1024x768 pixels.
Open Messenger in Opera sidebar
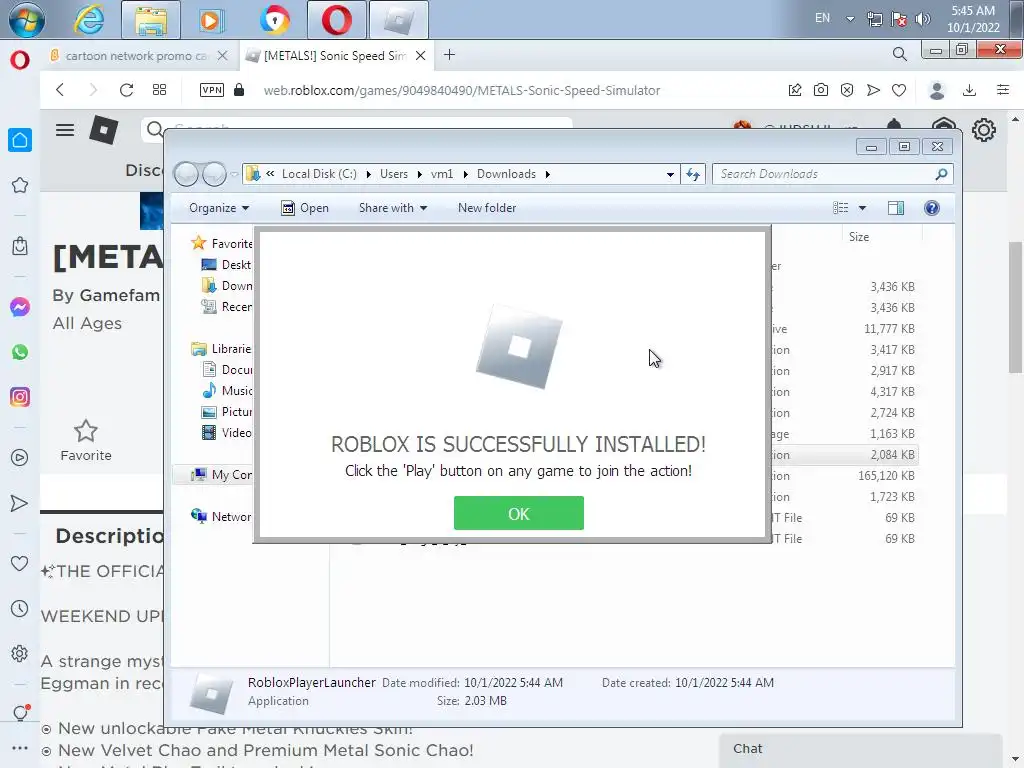(20, 307)
